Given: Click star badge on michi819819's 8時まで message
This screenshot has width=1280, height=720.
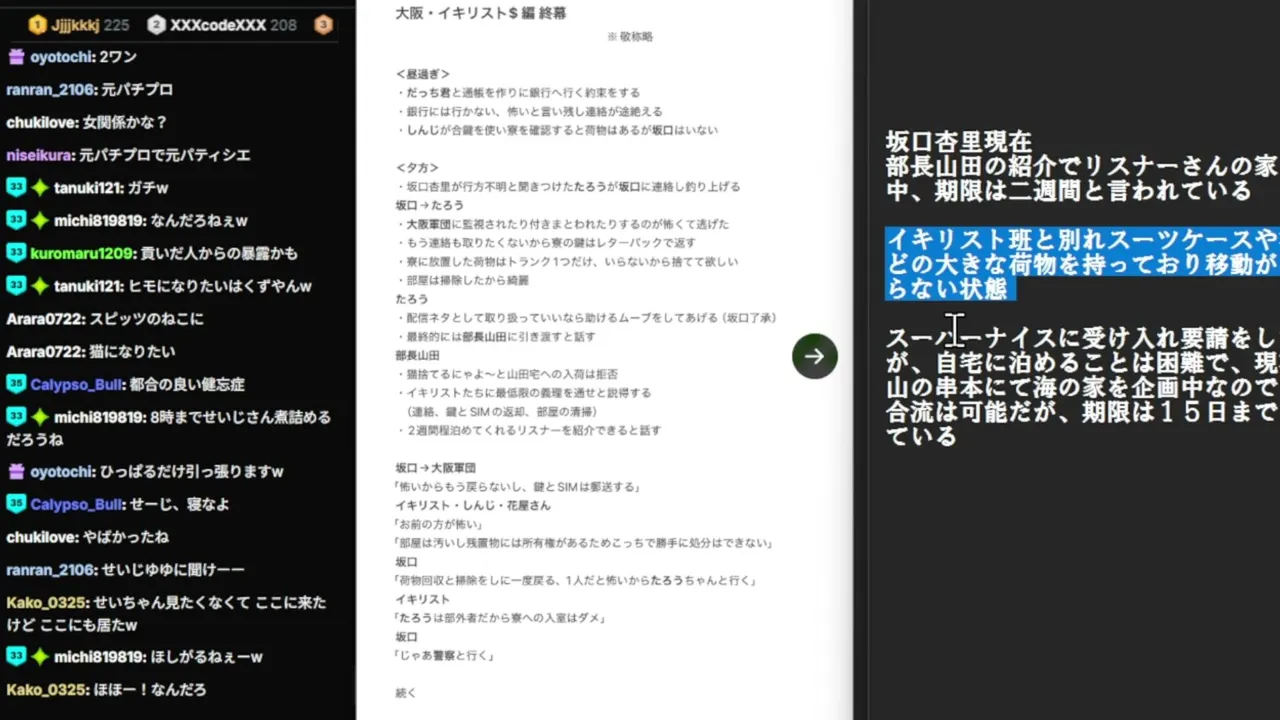Looking at the screenshot, I should point(40,417).
